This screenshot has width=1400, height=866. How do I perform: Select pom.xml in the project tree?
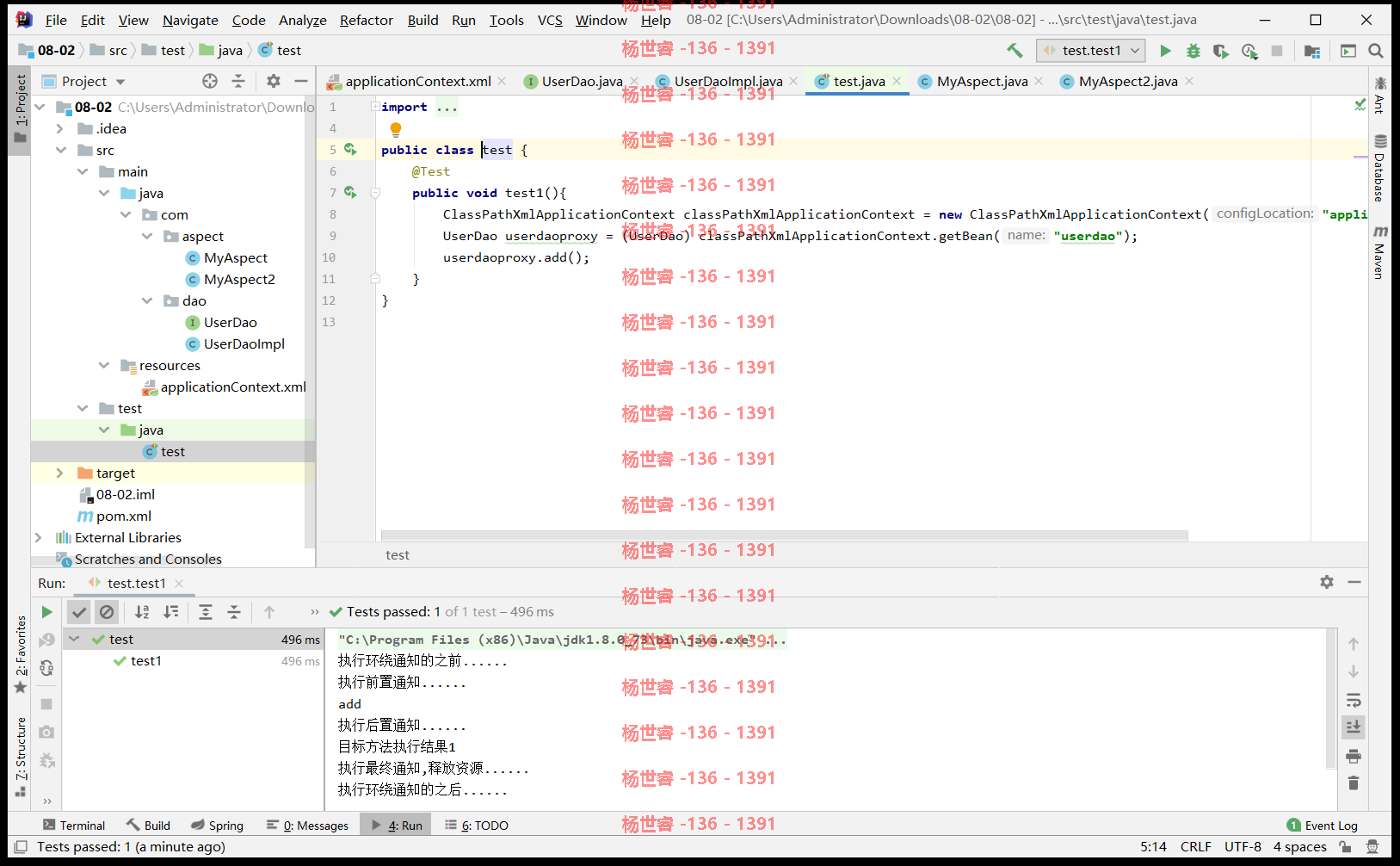pyautogui.click(x=123, y=517)
